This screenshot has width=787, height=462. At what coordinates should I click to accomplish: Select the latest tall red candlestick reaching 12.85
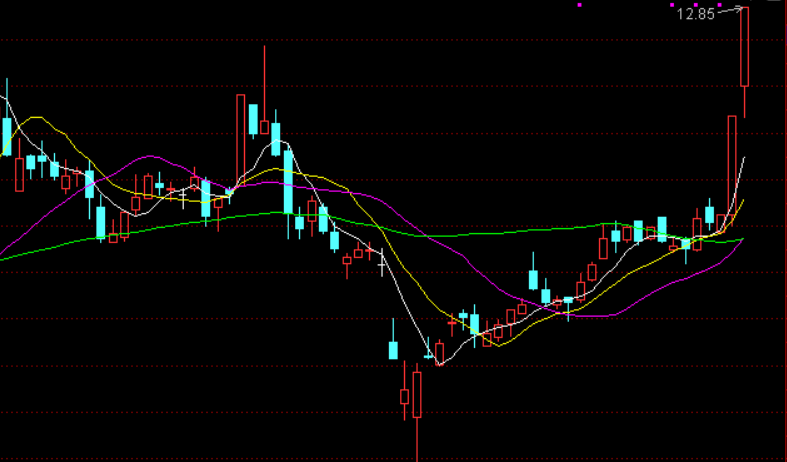point(744,47)
